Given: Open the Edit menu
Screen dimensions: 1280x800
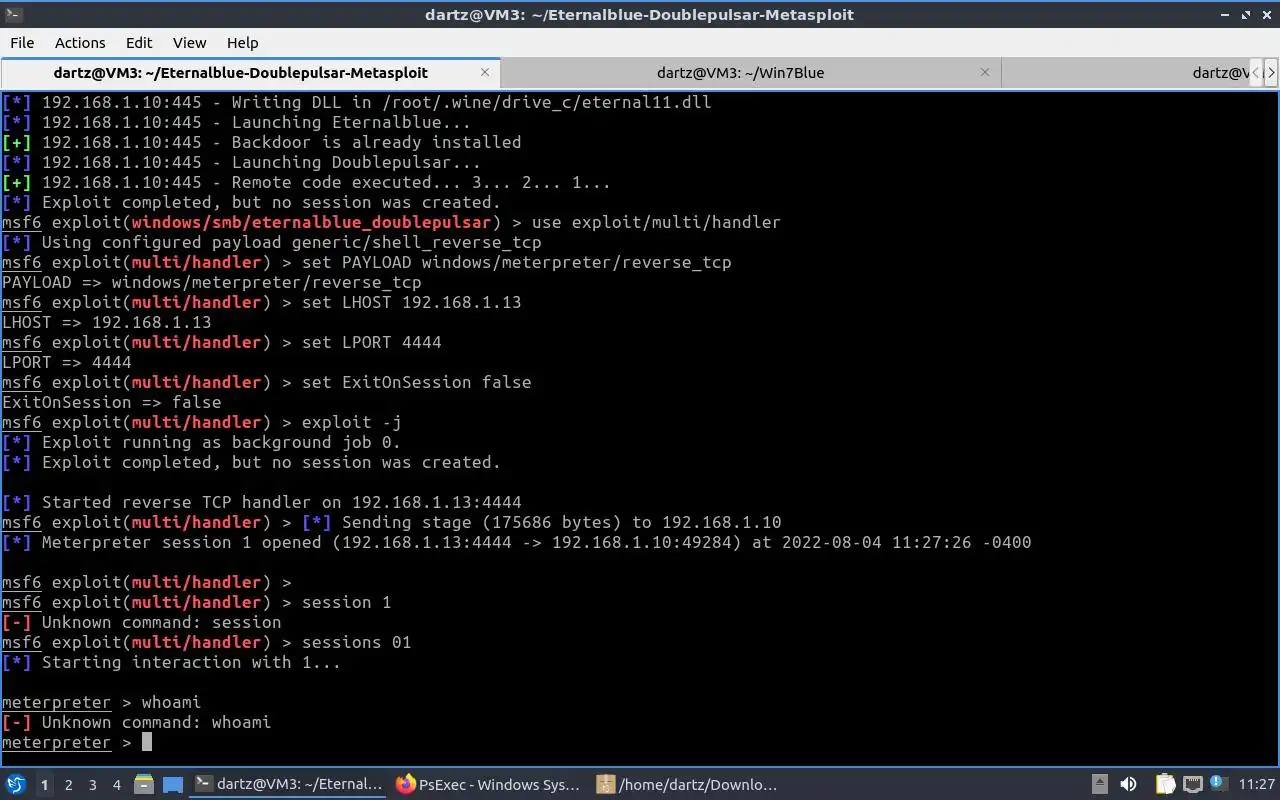Looking at the screenshot, I should 139,43.
